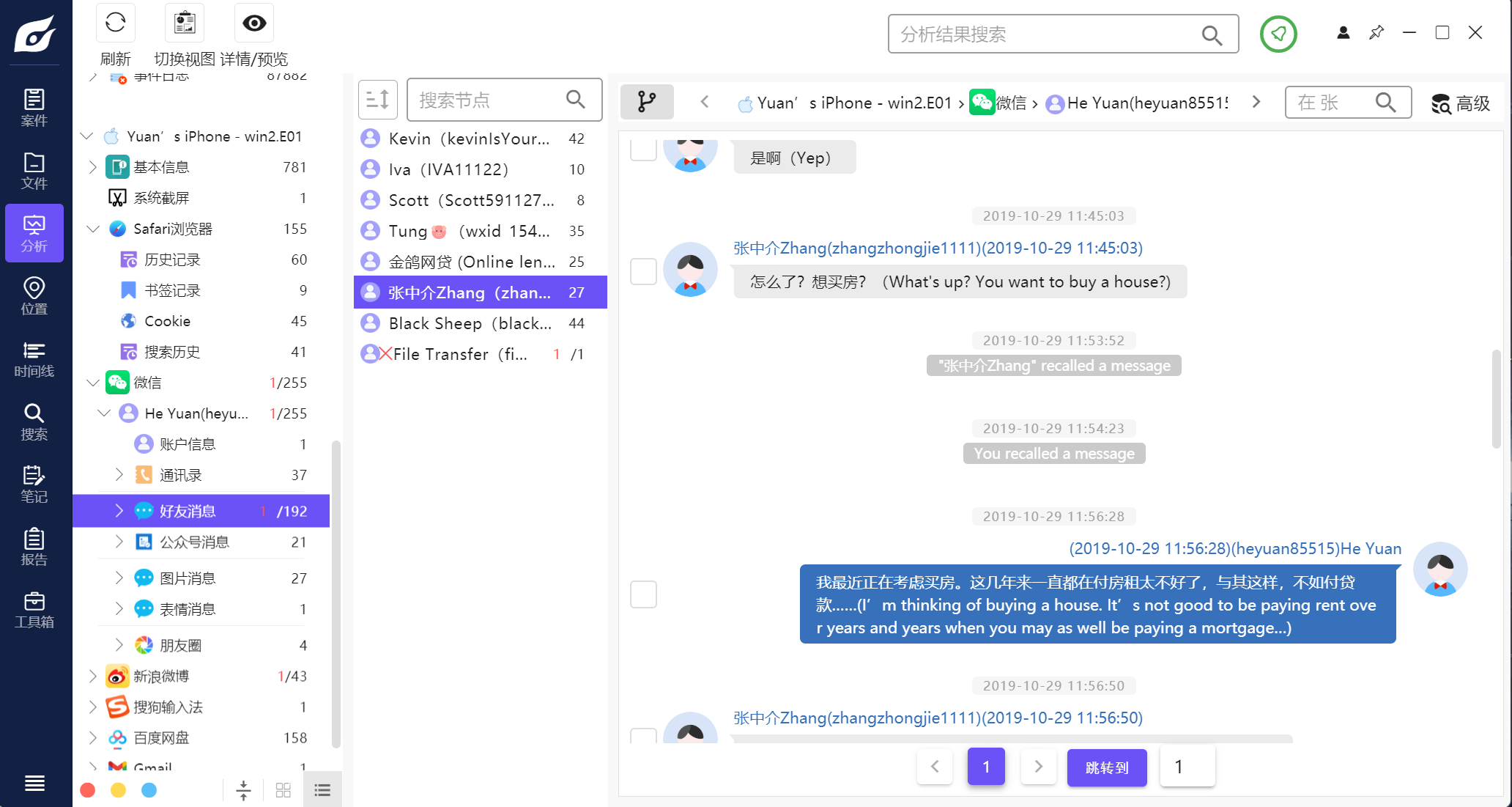Collapse the Safari浏览器 tree node
Image resolution: width=1512 pixels, height=807 pixels.
pos(93,229)
